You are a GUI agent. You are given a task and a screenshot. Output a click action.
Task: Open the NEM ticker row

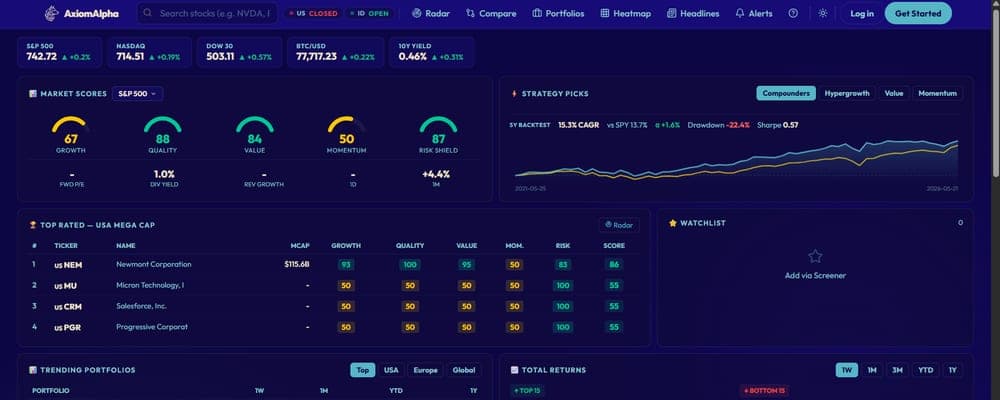[x=334, y=264]
